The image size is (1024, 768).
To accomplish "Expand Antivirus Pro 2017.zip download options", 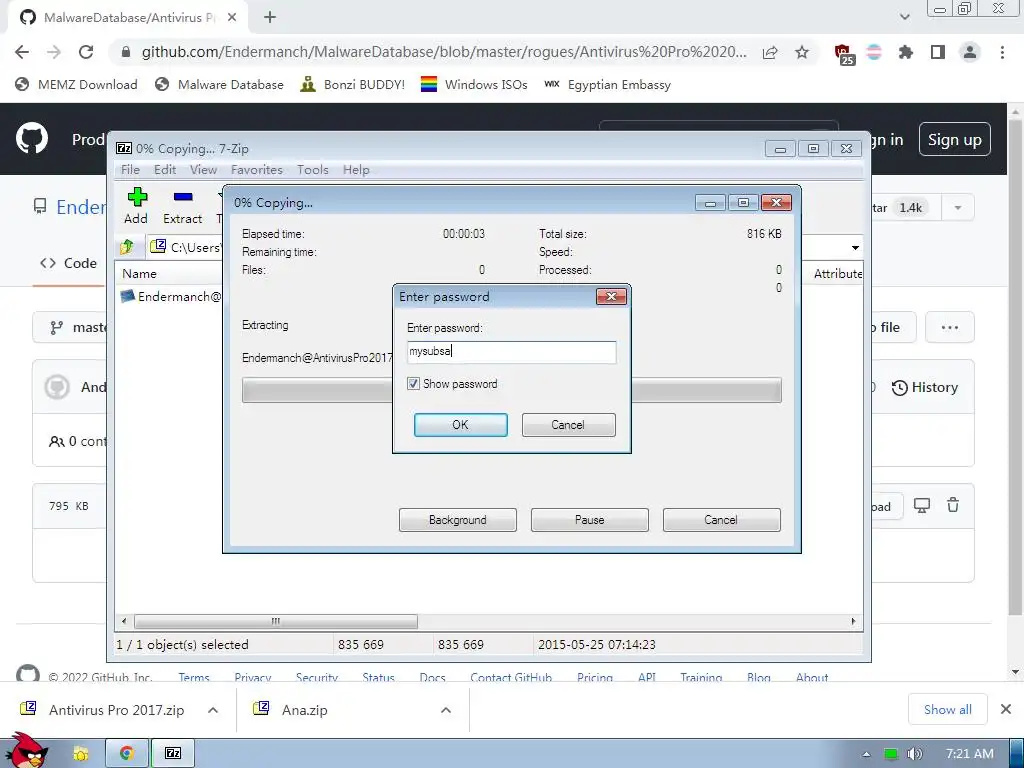I will coord(213,710).
